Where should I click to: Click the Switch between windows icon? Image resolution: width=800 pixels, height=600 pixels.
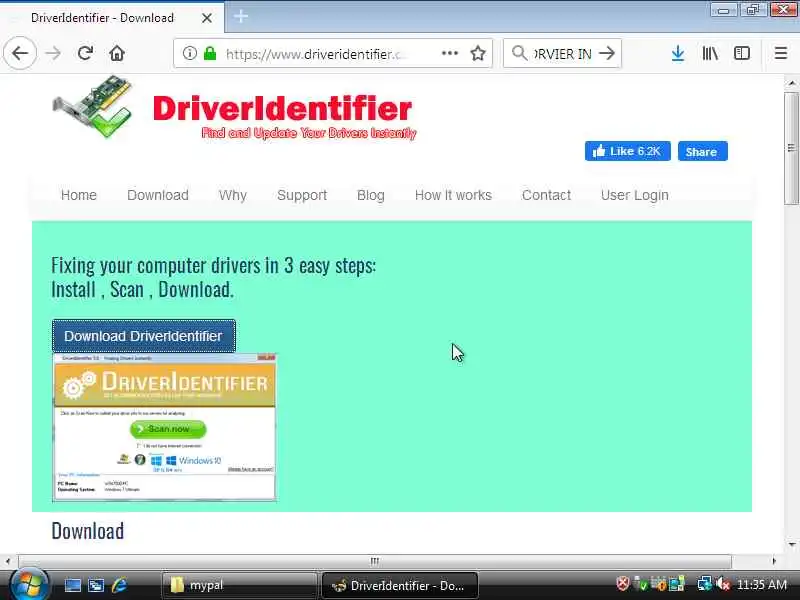point(96,585)
